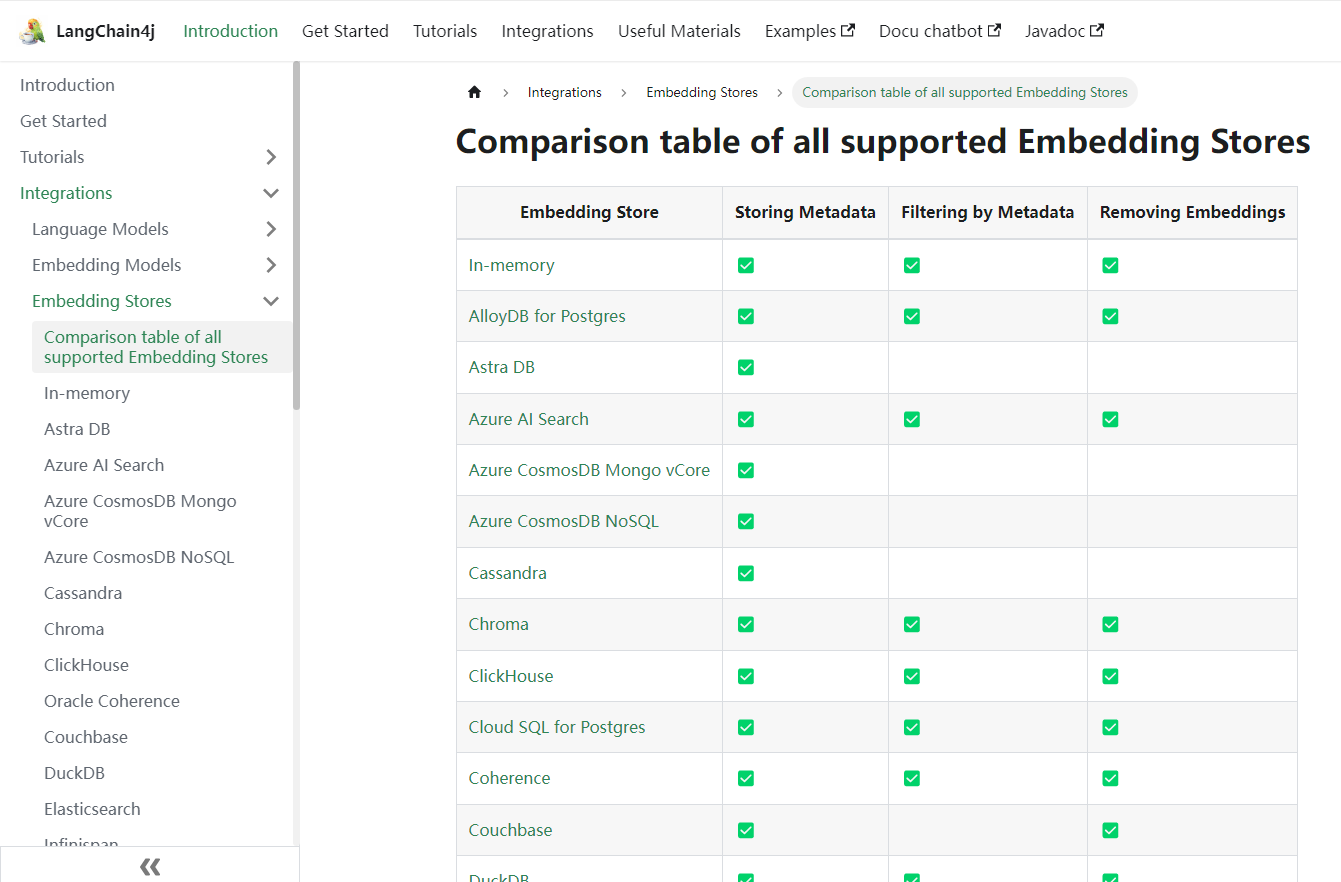Open the Introduction tab in top navbar
Screen dimensions: 1341x882
[x=230, y=31]
